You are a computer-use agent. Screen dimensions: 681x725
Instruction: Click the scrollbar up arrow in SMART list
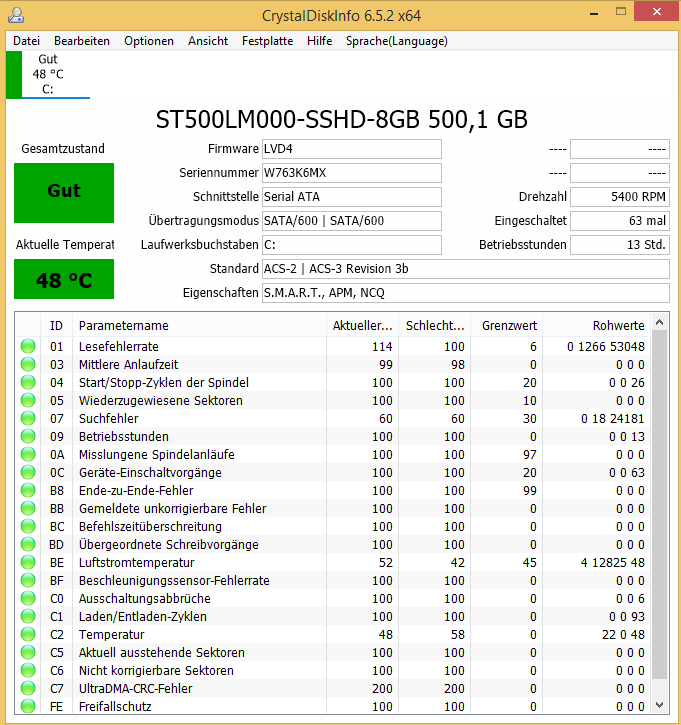pos(660,322)
